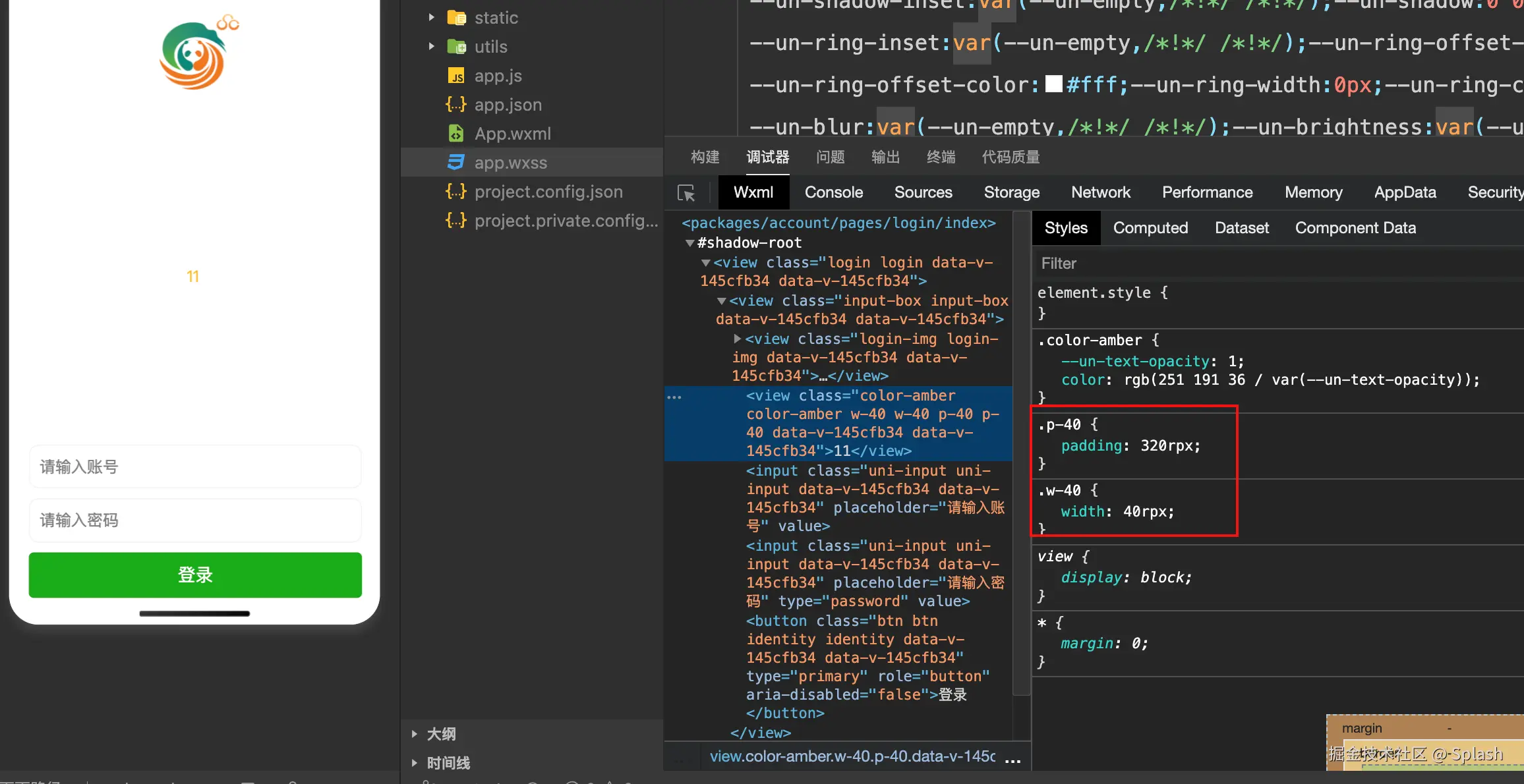
Task: Expand the login-img view node
Action: (738, 339)
